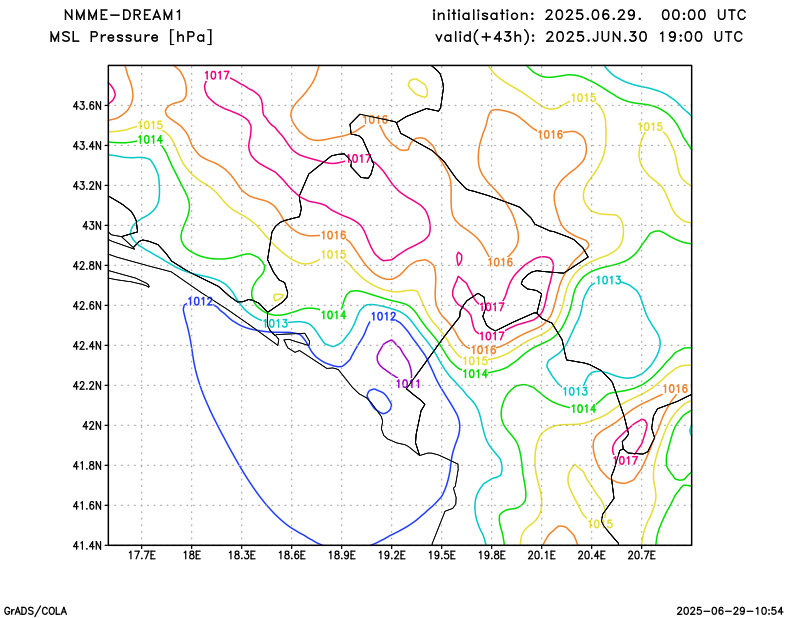This screenshot has width=800, height=618.
Task: Select the 2025-06-29-10:54 timestamp
Action: pos(730,611)
